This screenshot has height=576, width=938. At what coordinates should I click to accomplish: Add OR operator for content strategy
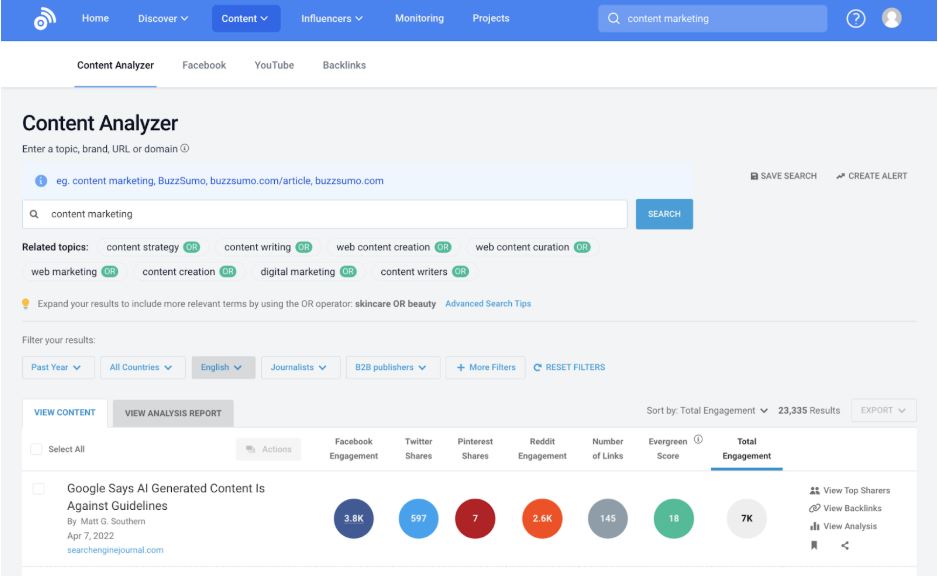coord(191,247)
